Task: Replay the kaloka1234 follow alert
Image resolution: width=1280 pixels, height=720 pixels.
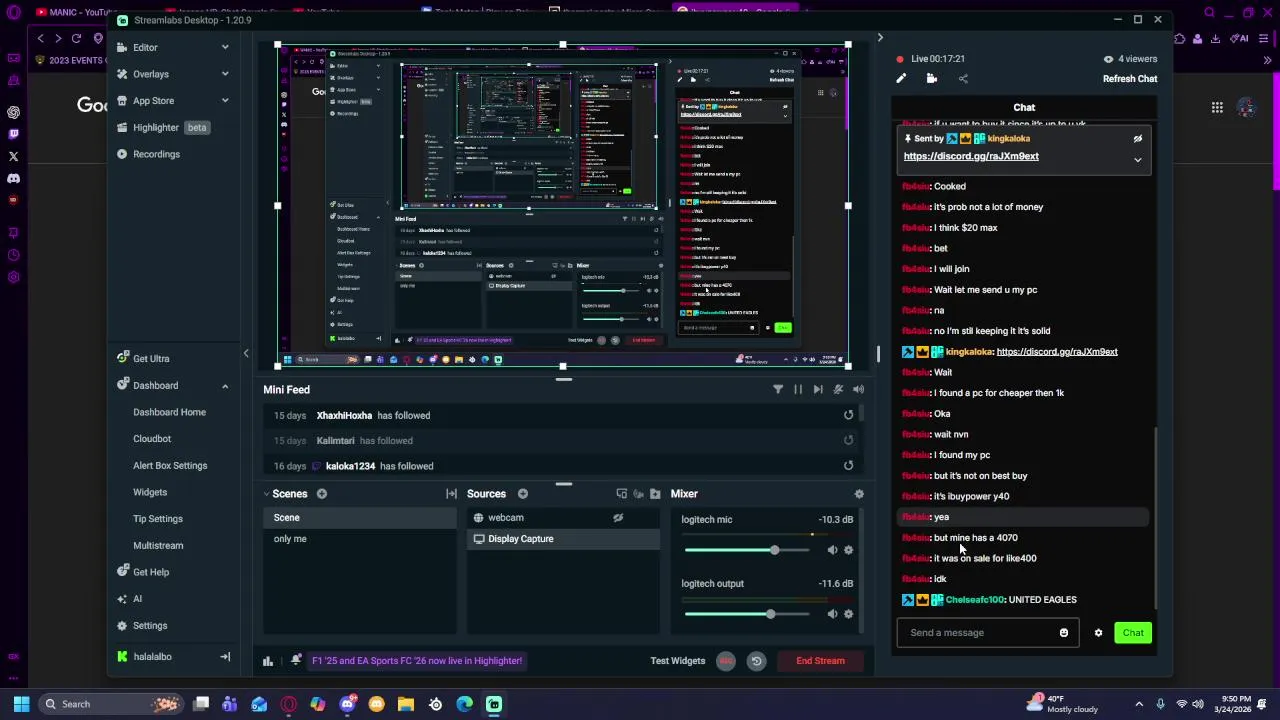Action: (848, 465)
